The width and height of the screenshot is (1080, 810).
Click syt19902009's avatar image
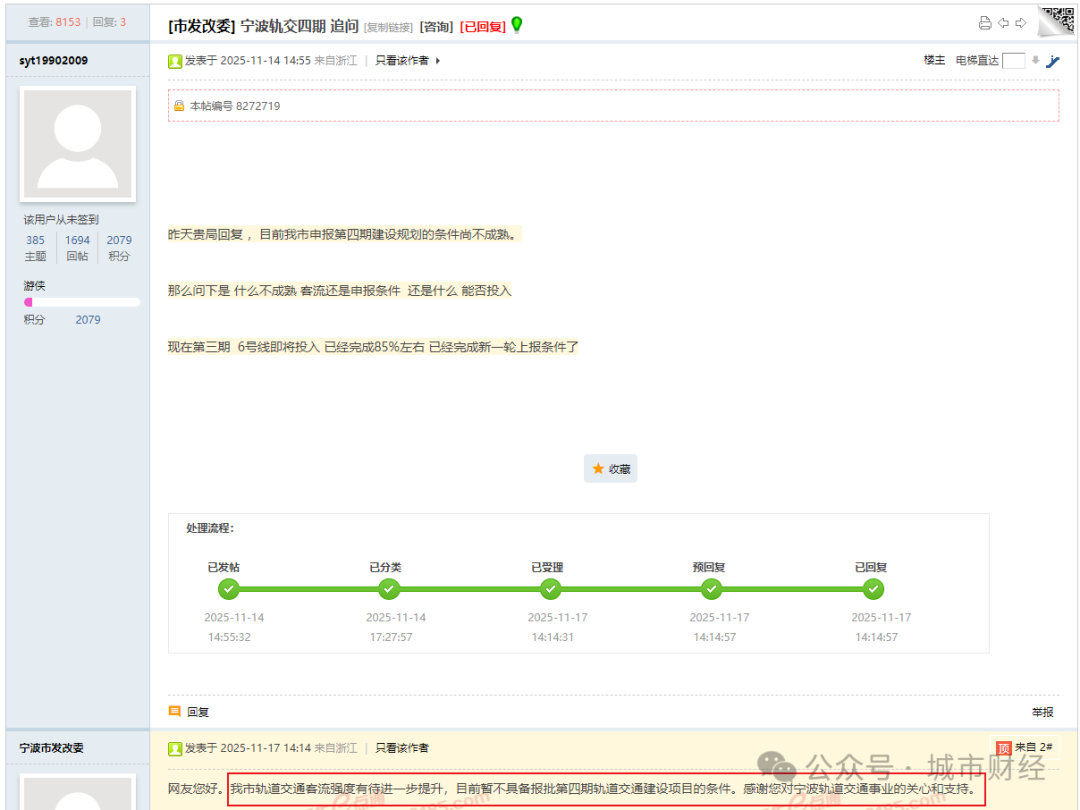click(78, 144)
